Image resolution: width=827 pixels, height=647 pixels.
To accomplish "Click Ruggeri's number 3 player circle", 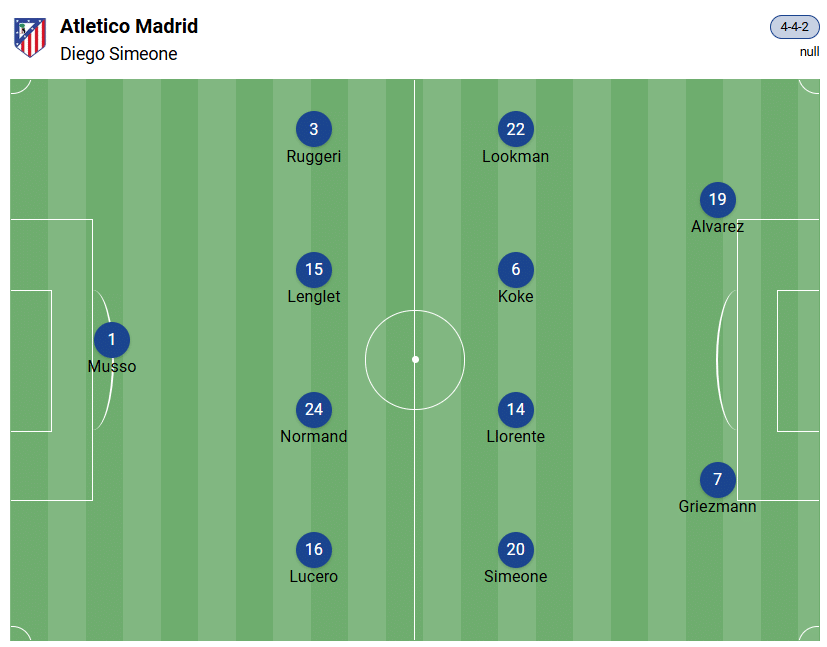I will pyautogui.click(x=314, y=129).
